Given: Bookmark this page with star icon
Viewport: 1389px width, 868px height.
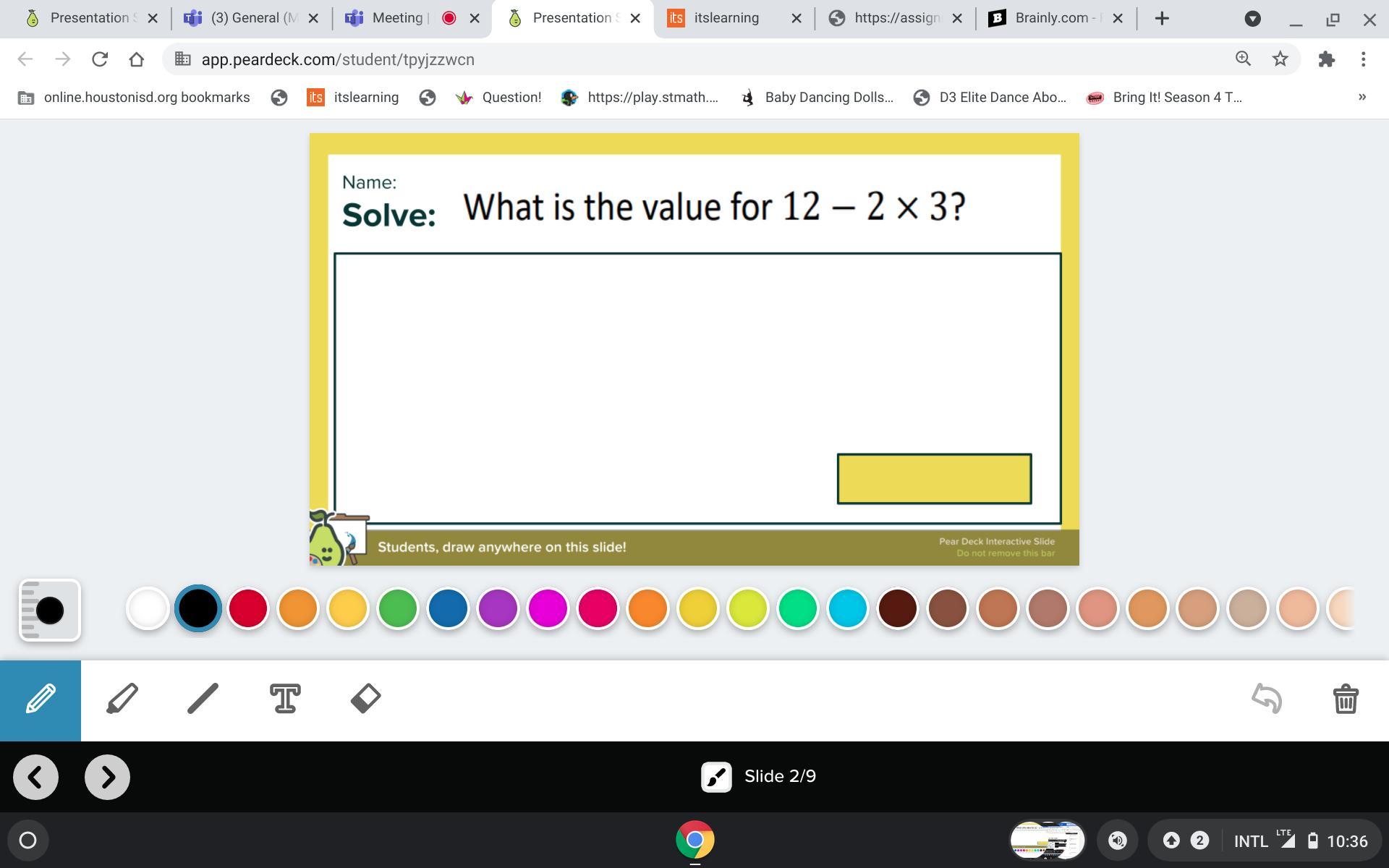Looking at the screenshot, I should point(1280,59).
